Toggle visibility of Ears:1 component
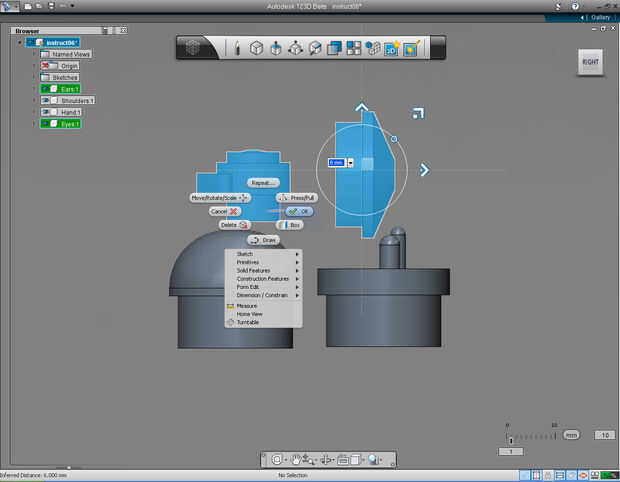This screenshot has height=482, width=620. coord(46,89)
